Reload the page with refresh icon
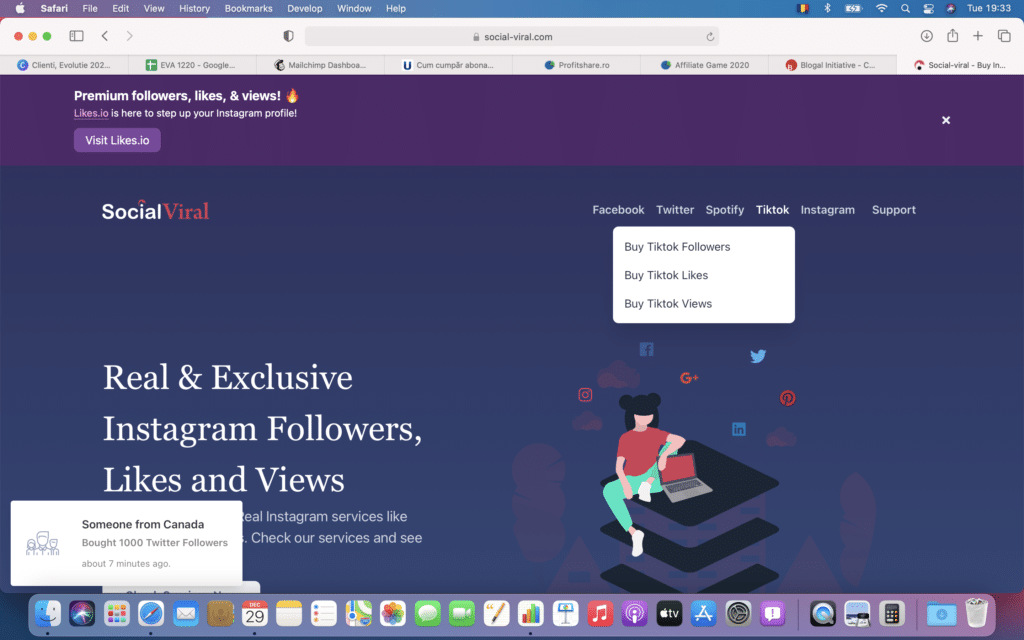The image size is (1024, 640). point(710,37)
